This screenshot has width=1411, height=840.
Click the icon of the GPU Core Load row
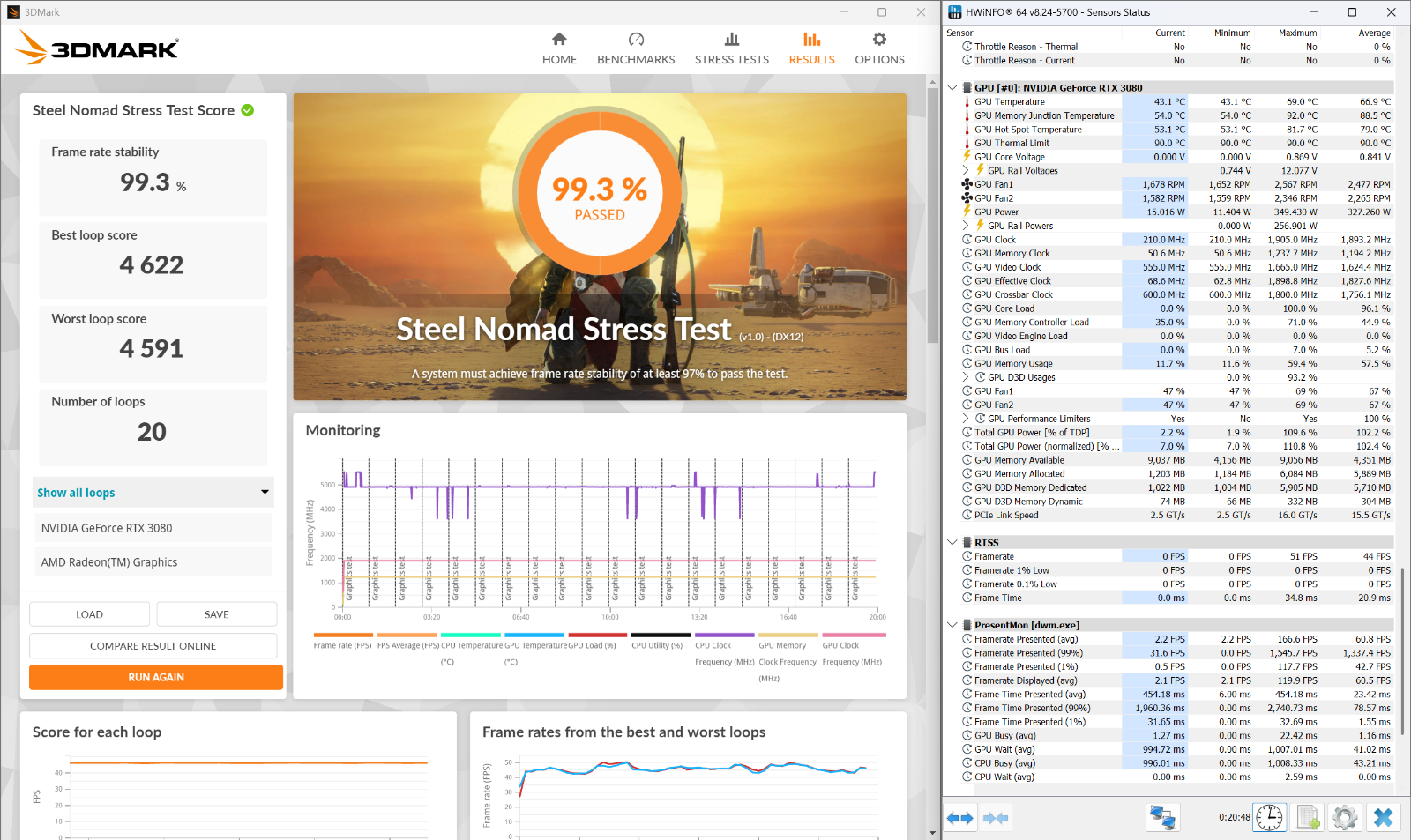(967, 308)
